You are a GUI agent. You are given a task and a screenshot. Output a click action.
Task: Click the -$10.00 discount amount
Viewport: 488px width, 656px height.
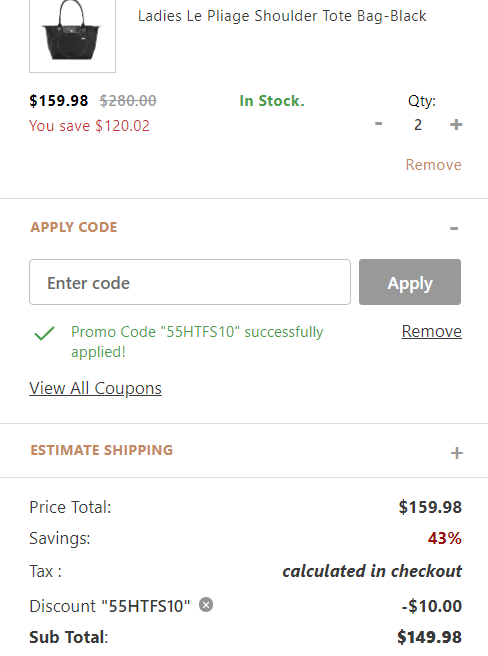click(431, 606)
